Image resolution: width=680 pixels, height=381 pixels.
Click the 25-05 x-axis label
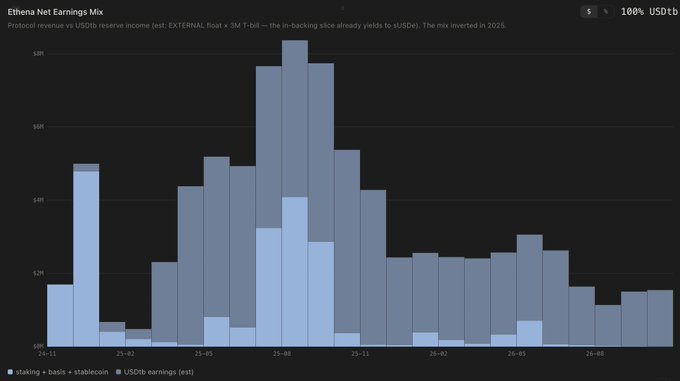click(203, 354)
